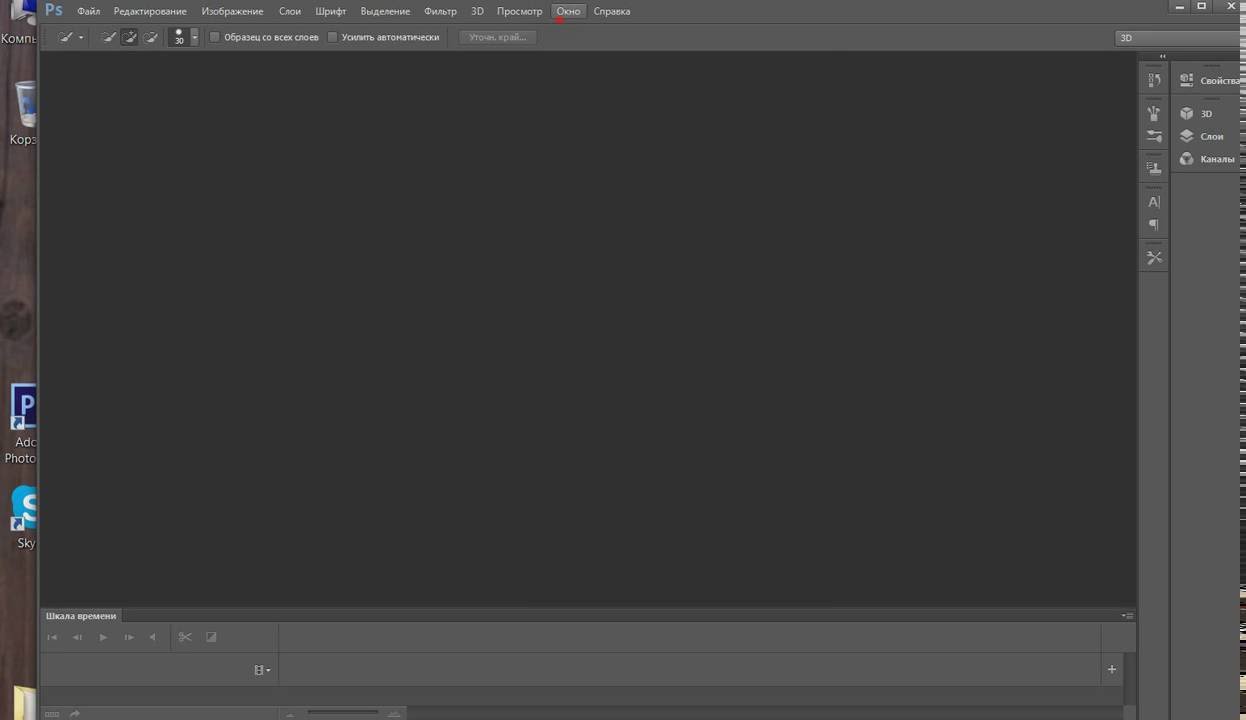Open the Brush presets panel icon
Image resolution: width=1246 pixels, height=720 pixels.
click(1154, 113)
